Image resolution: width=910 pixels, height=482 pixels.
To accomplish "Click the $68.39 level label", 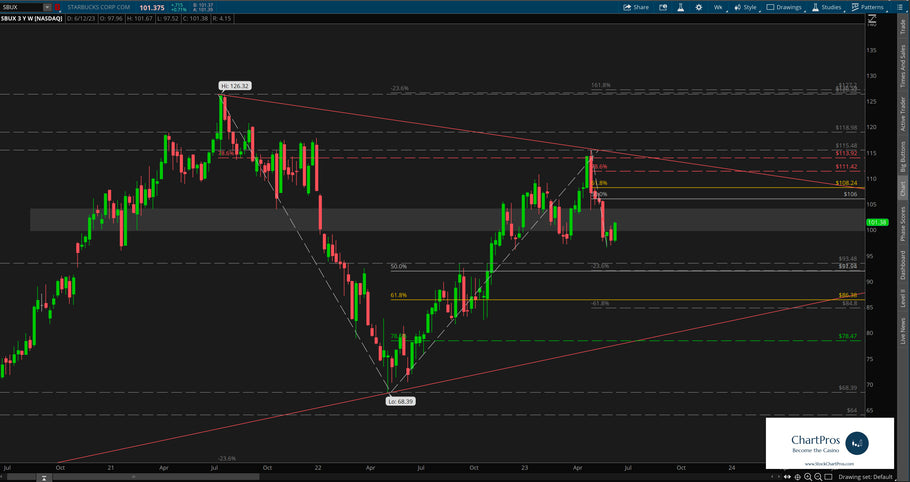I will click(848, 387).
